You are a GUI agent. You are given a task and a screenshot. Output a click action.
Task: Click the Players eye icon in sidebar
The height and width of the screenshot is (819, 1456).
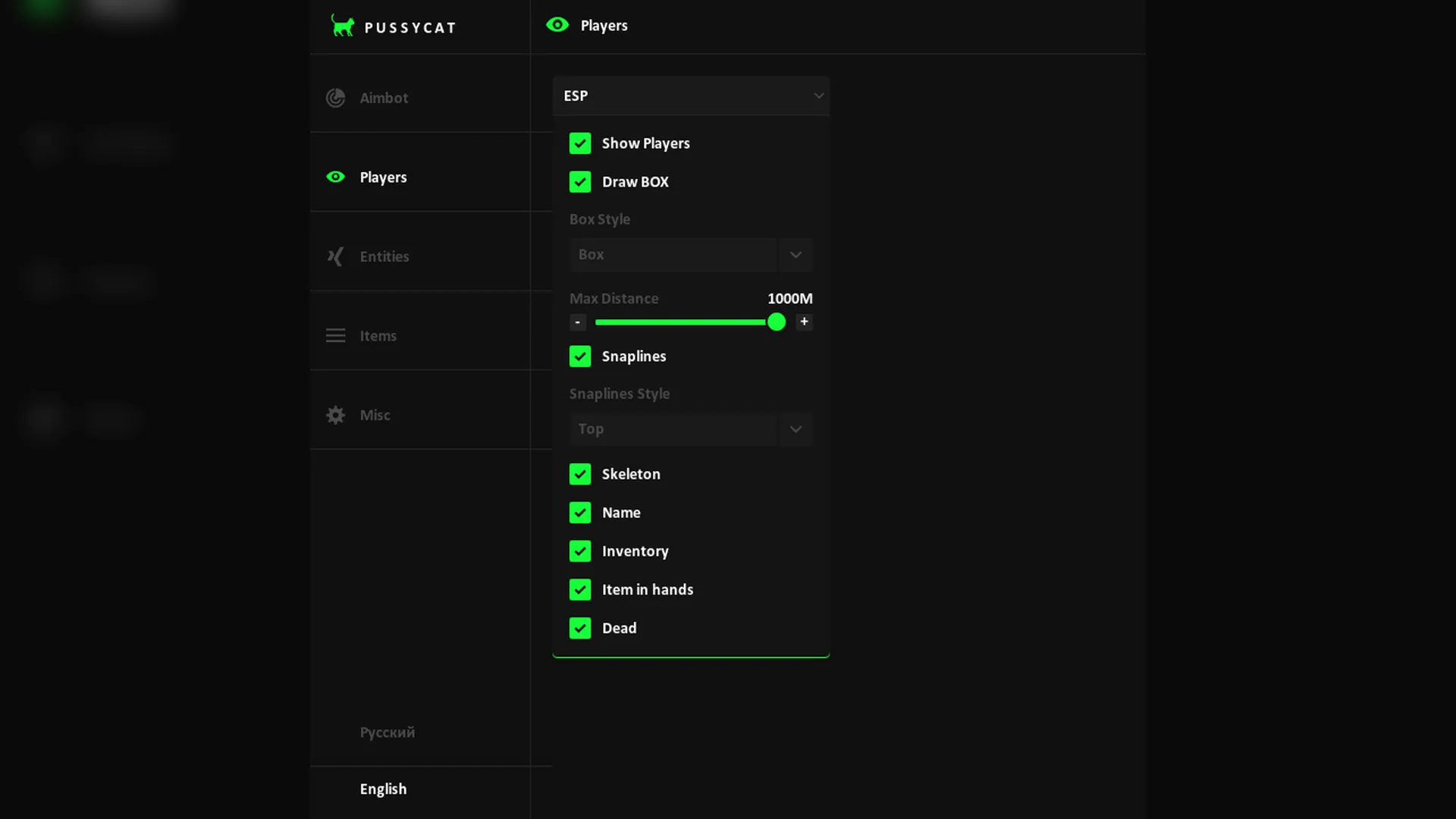[x=335, y=177]
